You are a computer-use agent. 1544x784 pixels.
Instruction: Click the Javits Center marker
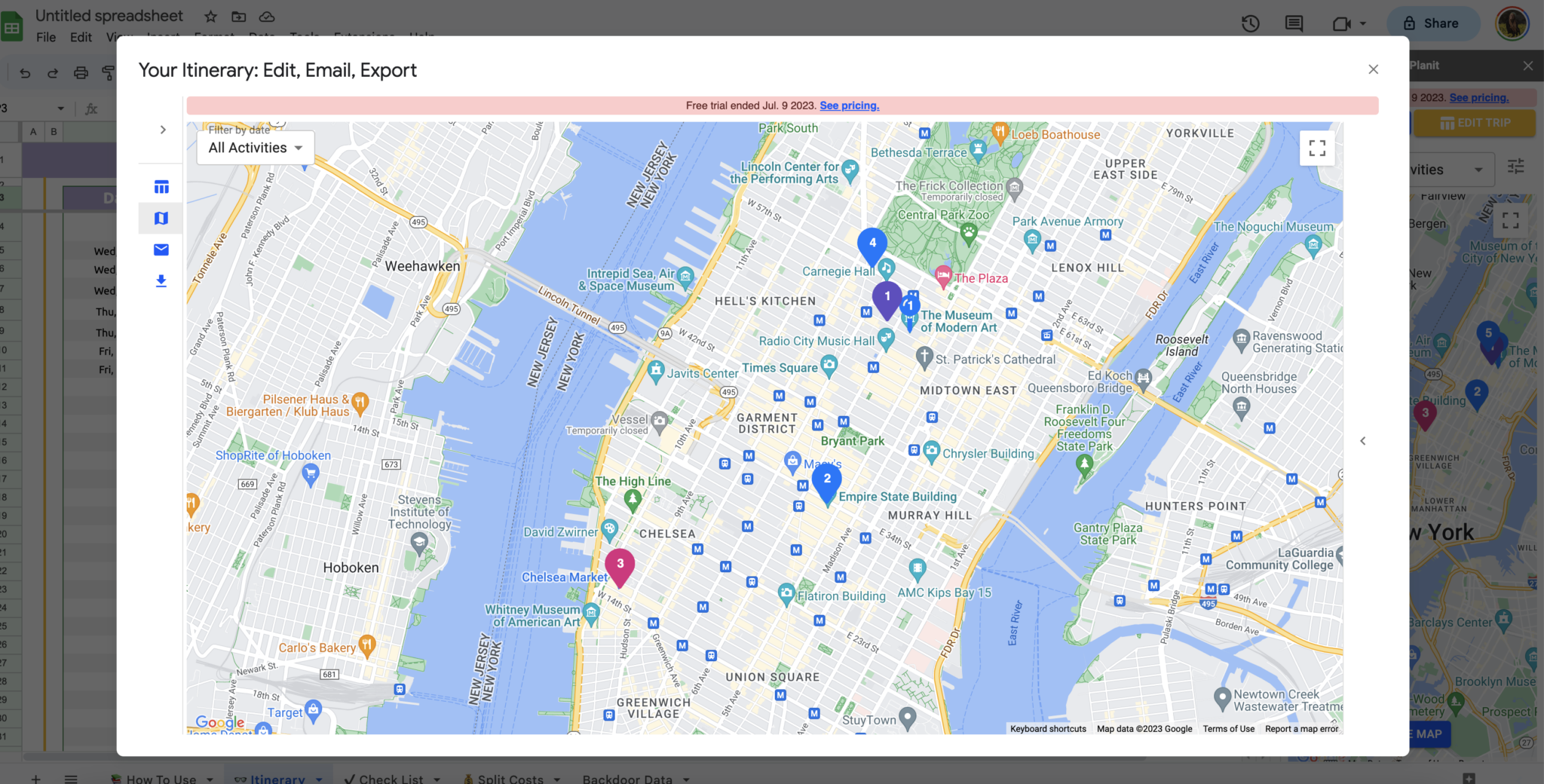(x=656, y=371)
